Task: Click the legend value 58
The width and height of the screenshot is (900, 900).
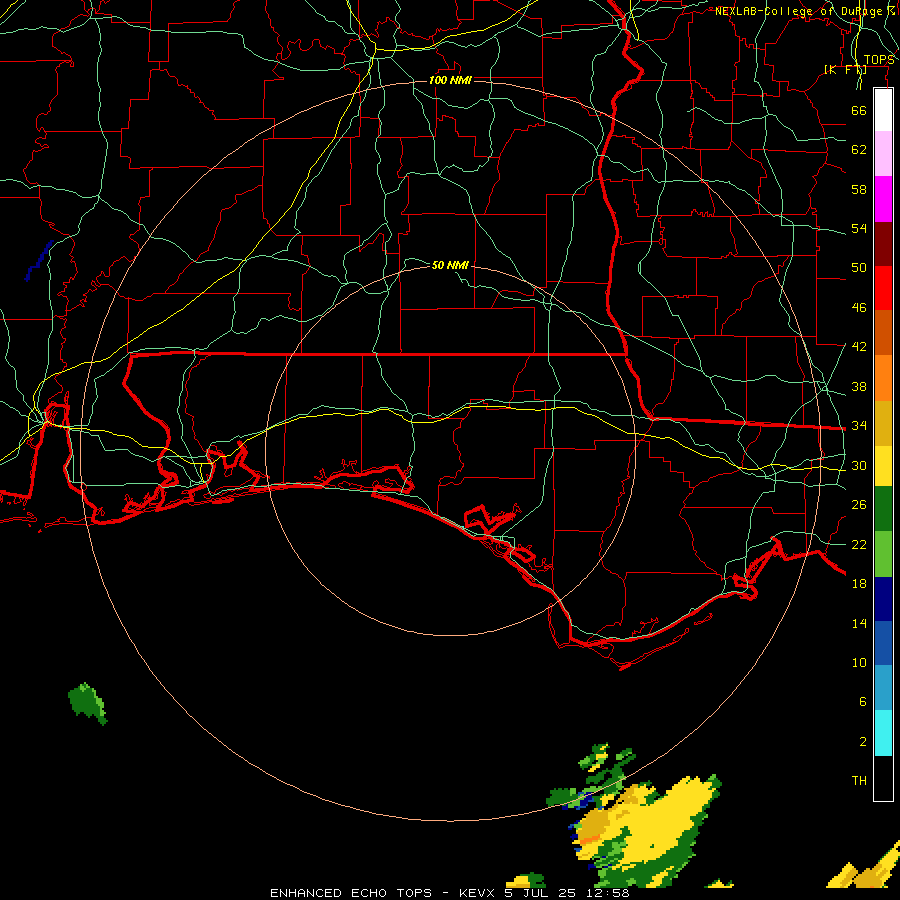Action: (x=859, y=189)
